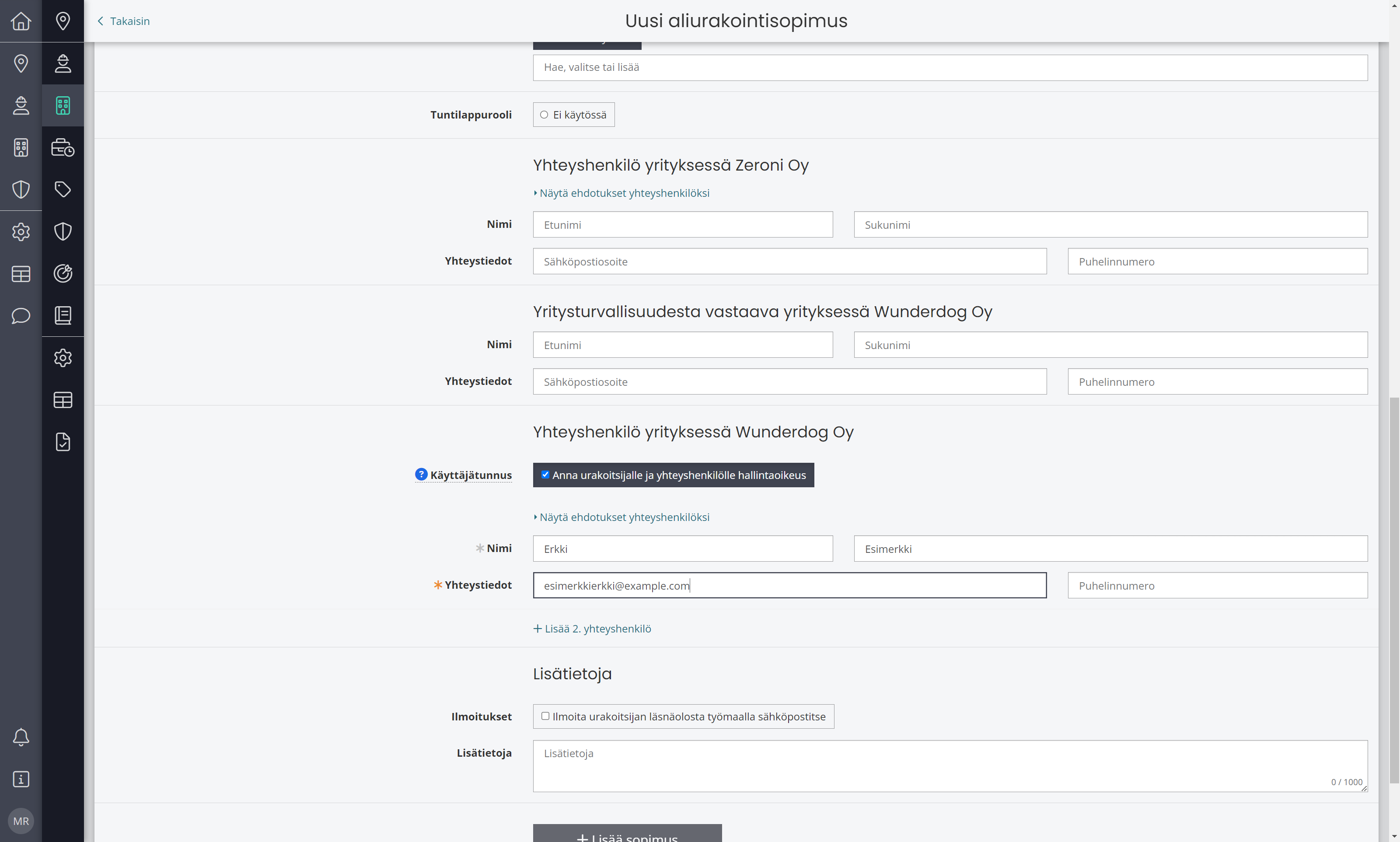1400x842 pixels.
Task: Open location pin icon in leftmost sidebar column
Action: 21,63
